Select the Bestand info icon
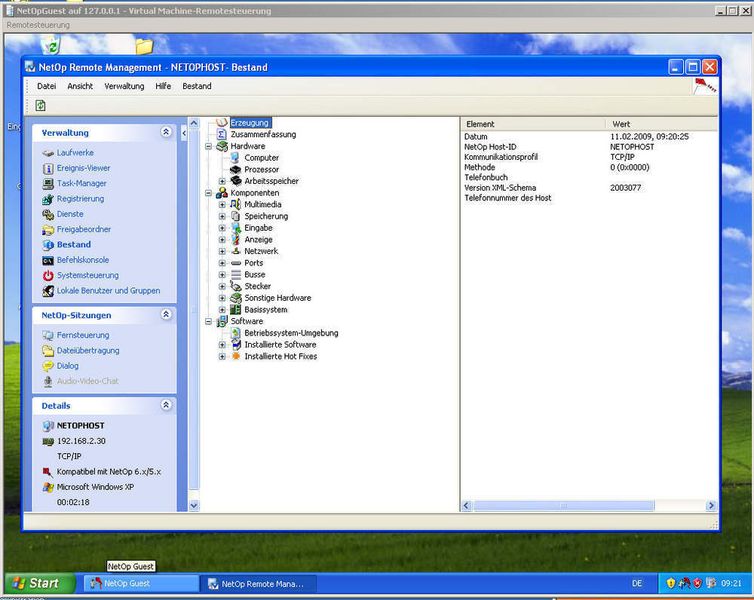 (48, 245)
